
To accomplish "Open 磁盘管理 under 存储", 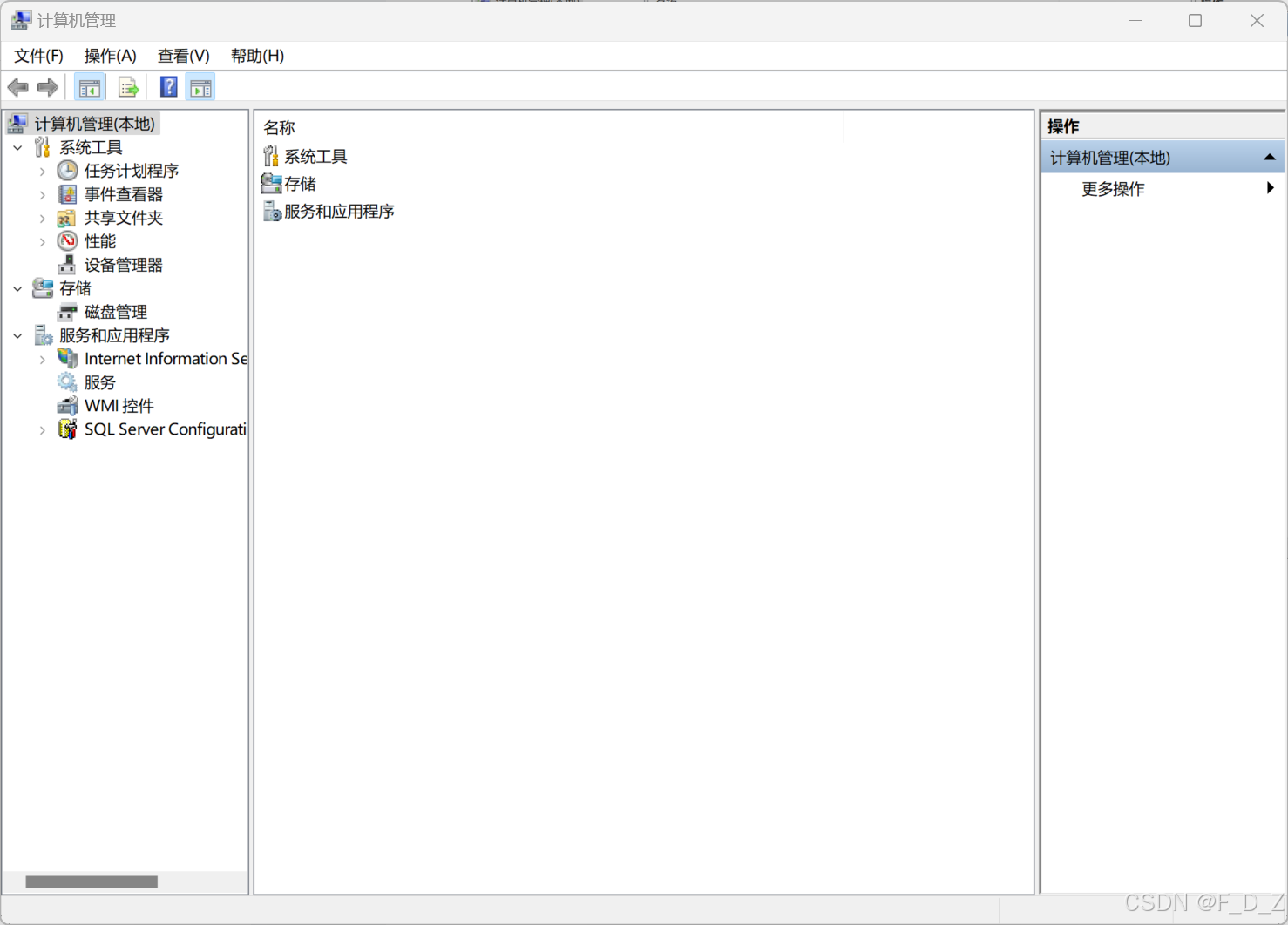I will (115, 312).
